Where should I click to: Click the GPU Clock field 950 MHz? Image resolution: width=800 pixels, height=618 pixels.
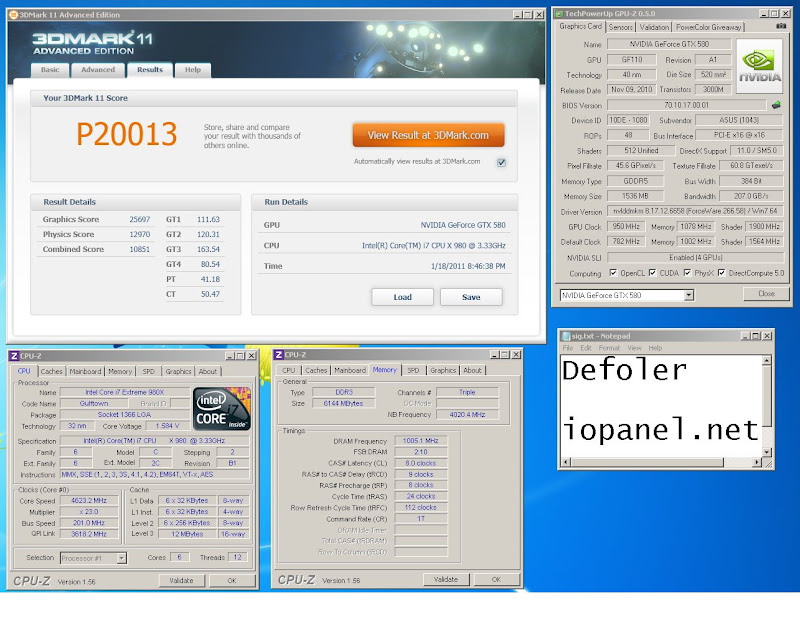click(626, 227)
